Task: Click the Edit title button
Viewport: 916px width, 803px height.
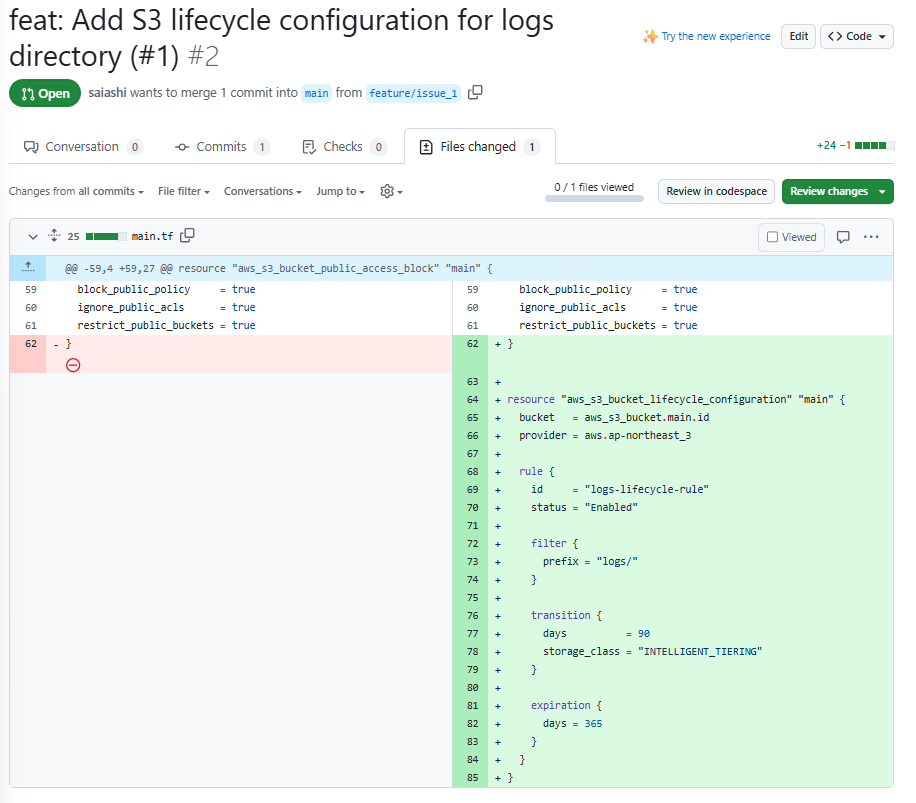Action: click(x=798, y=36)
